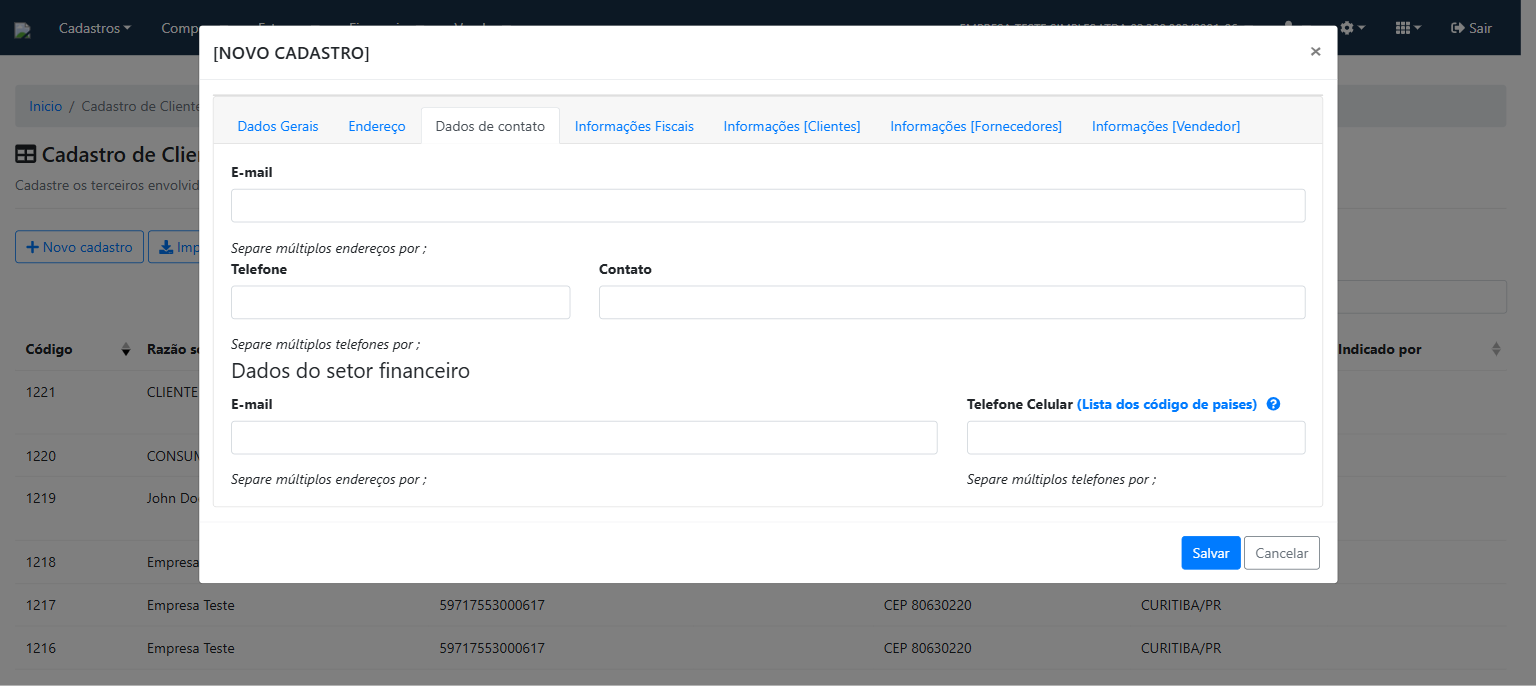The width and height of the screenshot is (1536, 686).
Task: Open the settings gear dropdown in navbar
Action: 1352,28
